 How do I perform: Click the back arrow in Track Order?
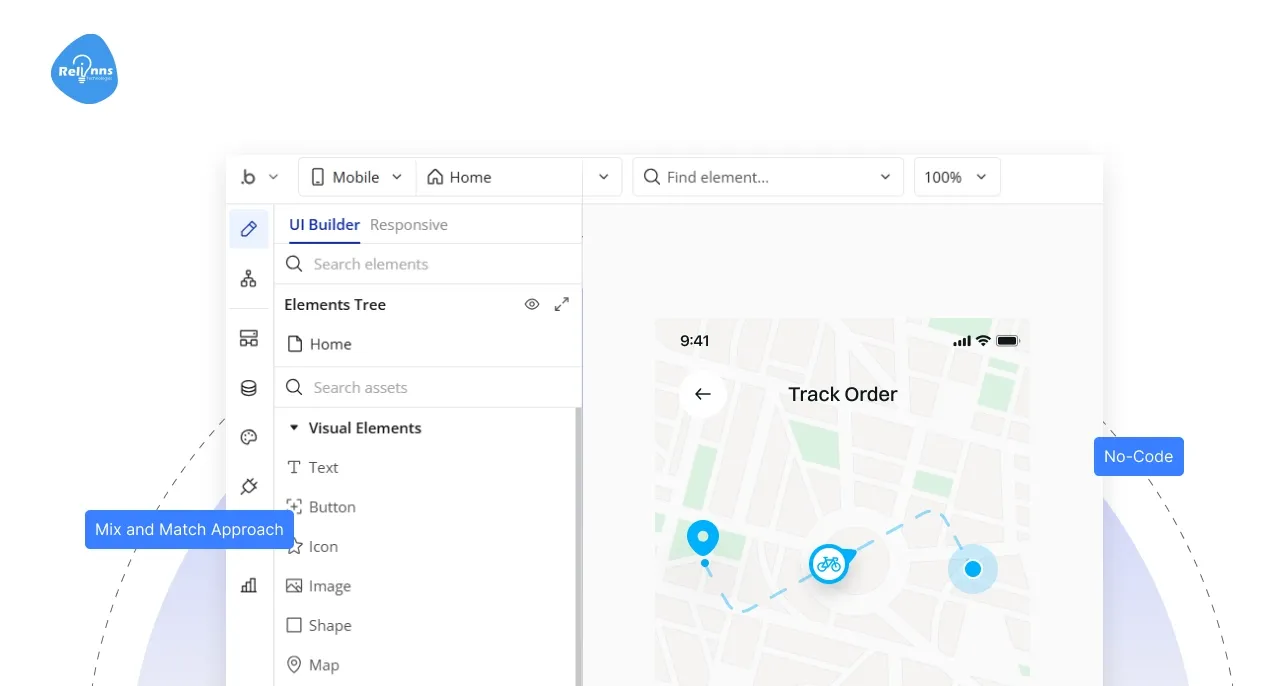click(703, 394)
